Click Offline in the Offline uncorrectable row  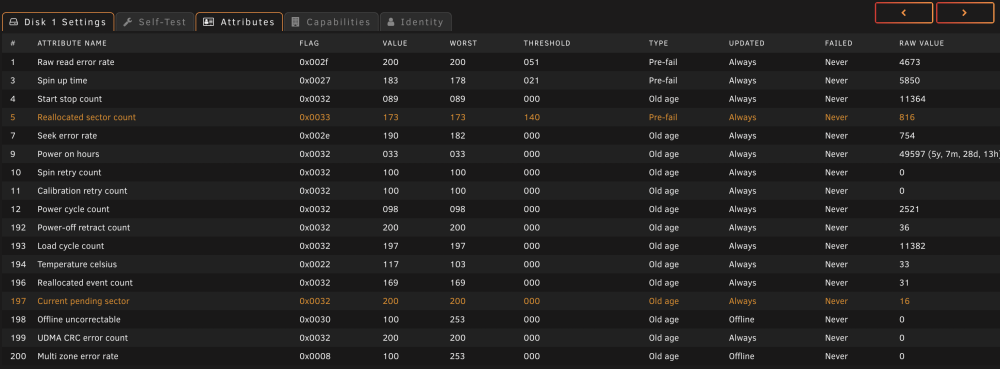coord(742,319)
